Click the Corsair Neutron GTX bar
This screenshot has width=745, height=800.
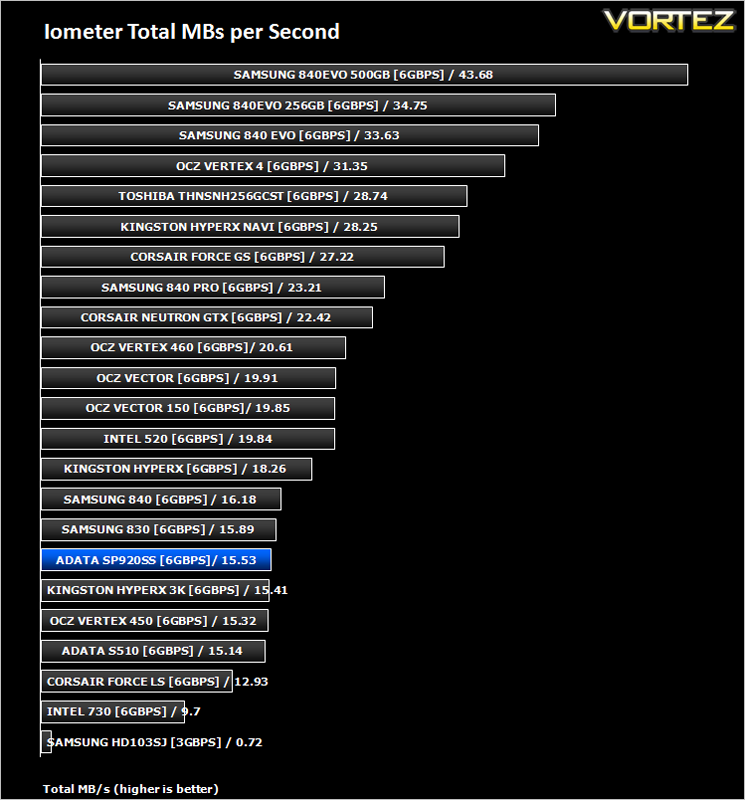coord(207,317)
